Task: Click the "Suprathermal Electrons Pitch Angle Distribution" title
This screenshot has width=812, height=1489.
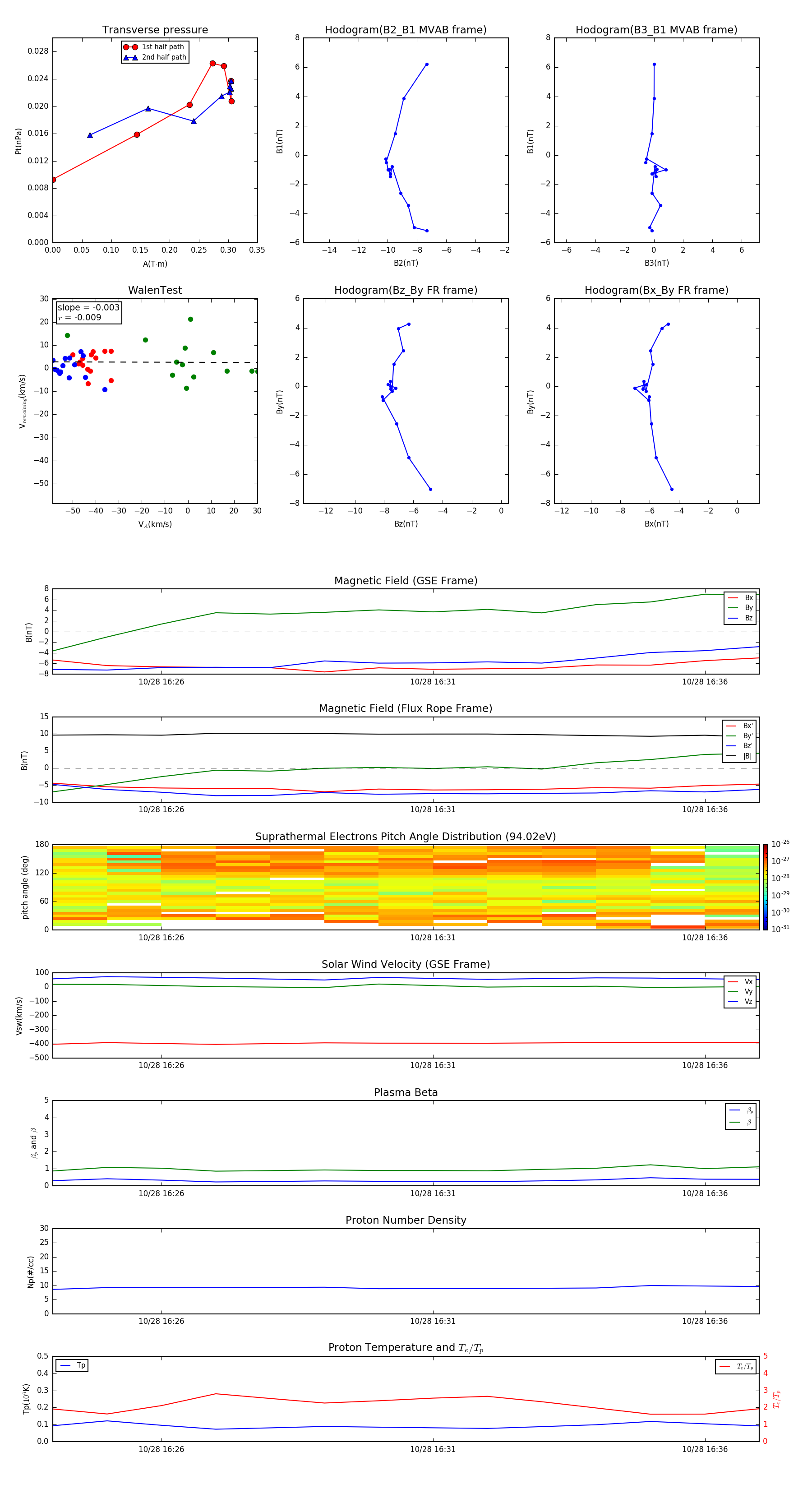Action: [x=406, y=837]
